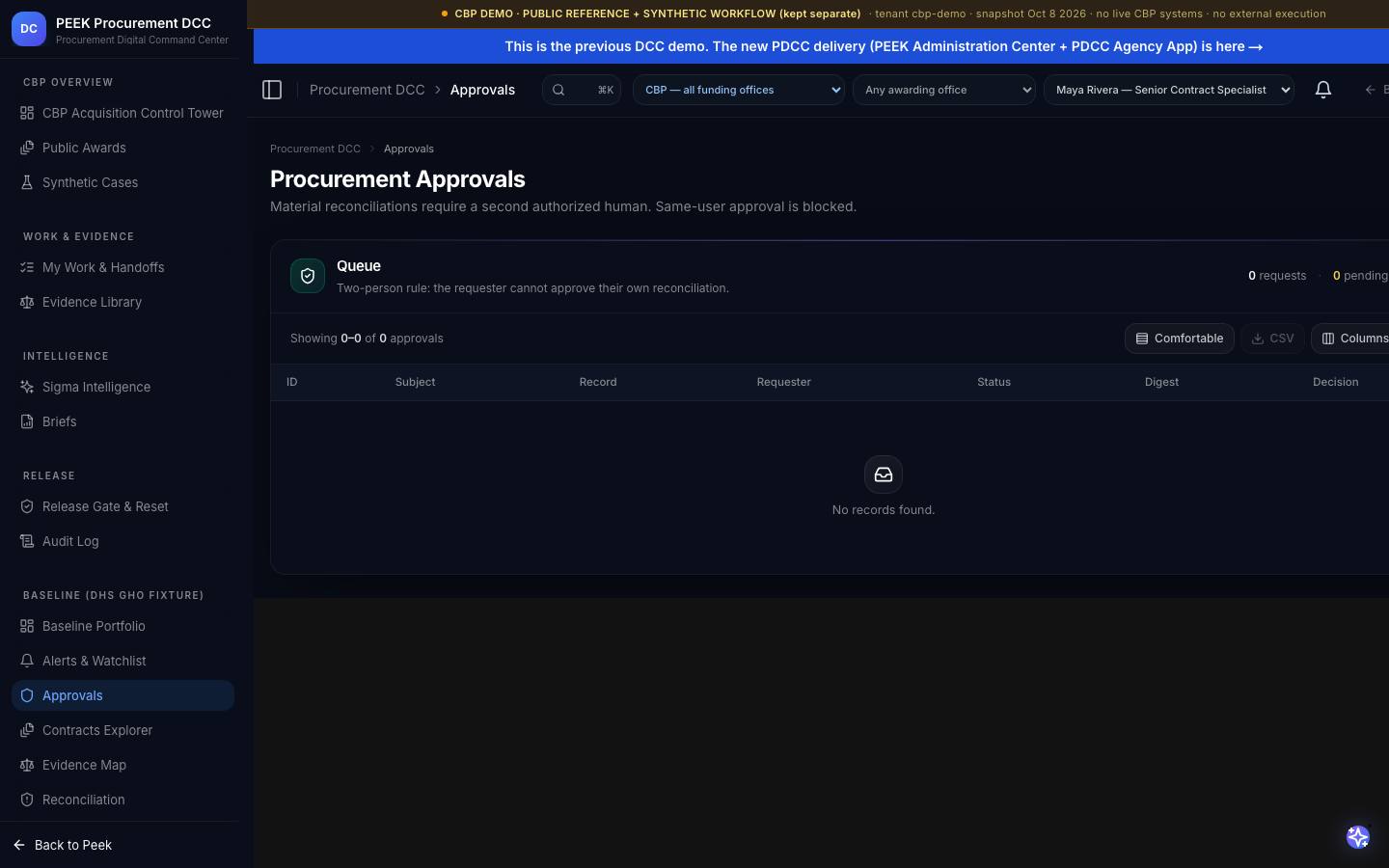Open Evidence Map

click(123, 765)
